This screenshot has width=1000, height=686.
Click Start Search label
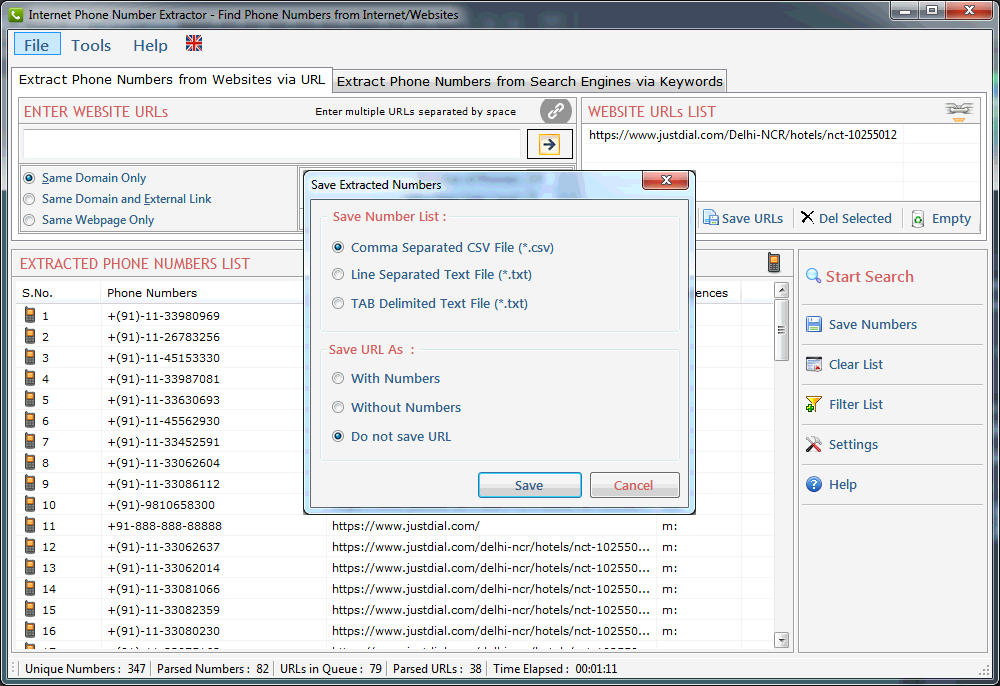[869, 277]
